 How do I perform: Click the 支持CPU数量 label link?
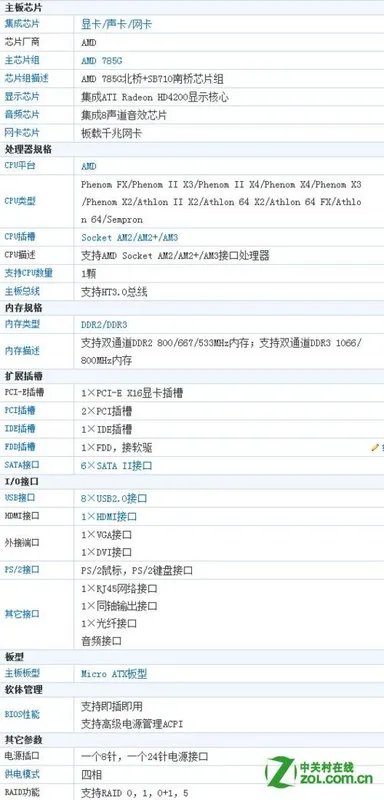tap(29, 273)
